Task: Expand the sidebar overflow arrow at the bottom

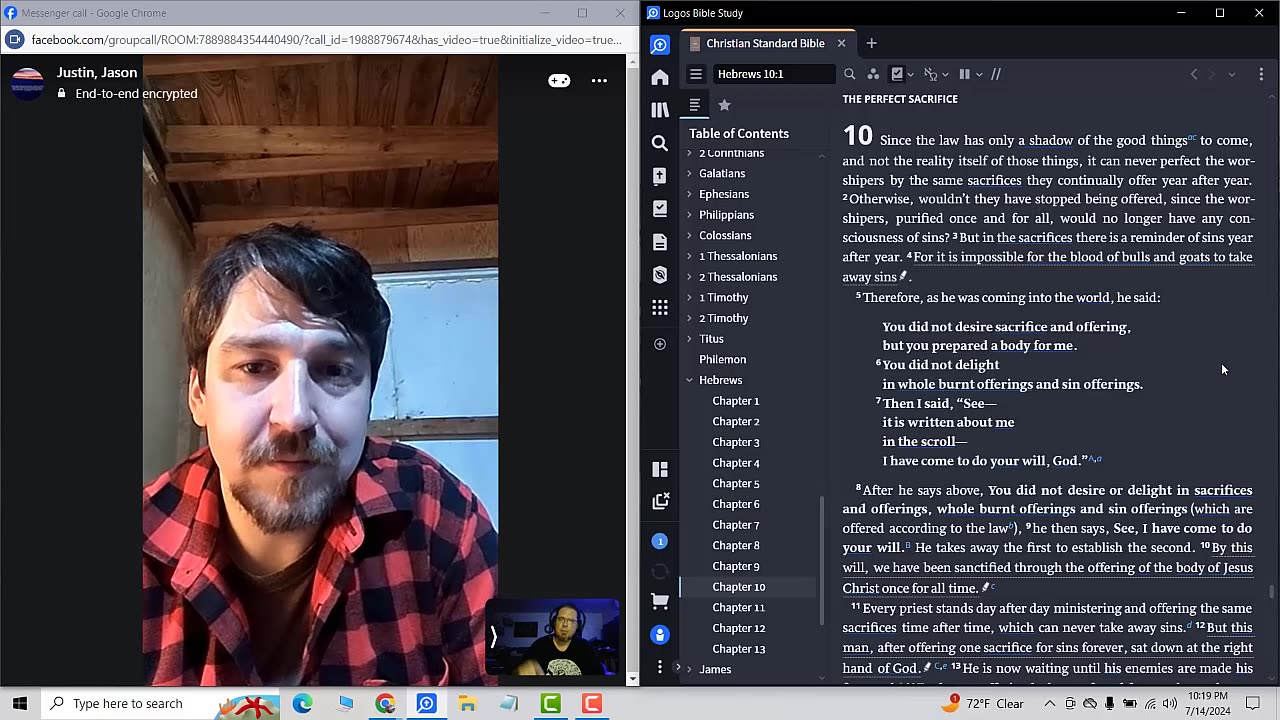Action: (677, 667)
